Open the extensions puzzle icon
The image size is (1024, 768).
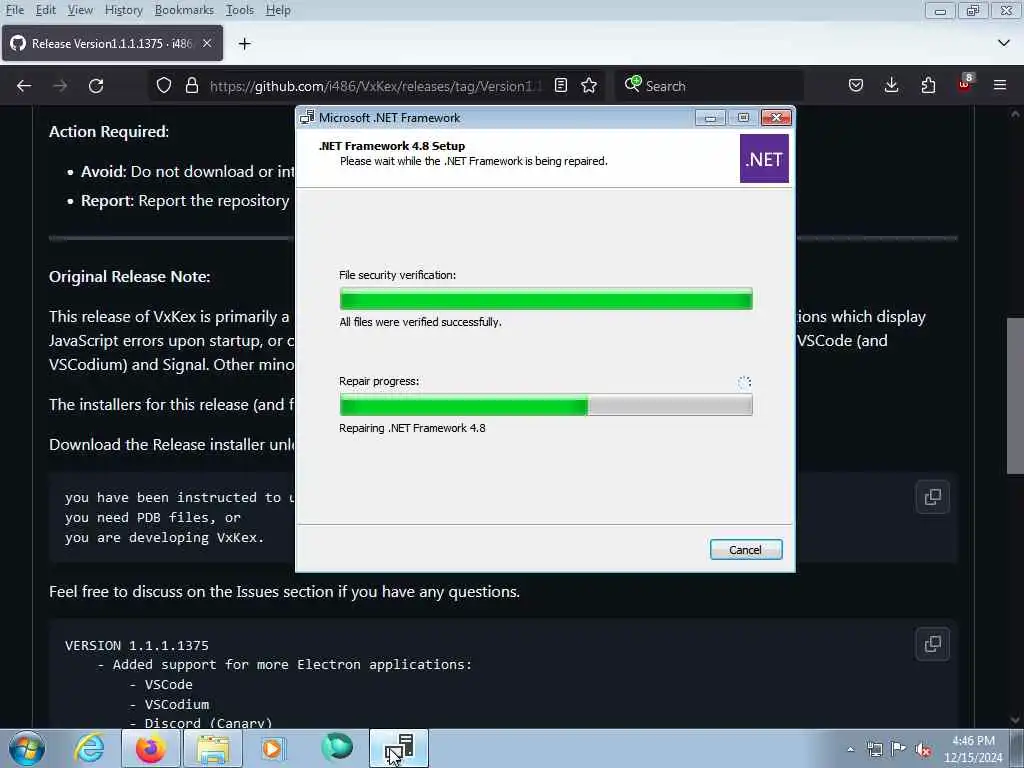(928, 86)
